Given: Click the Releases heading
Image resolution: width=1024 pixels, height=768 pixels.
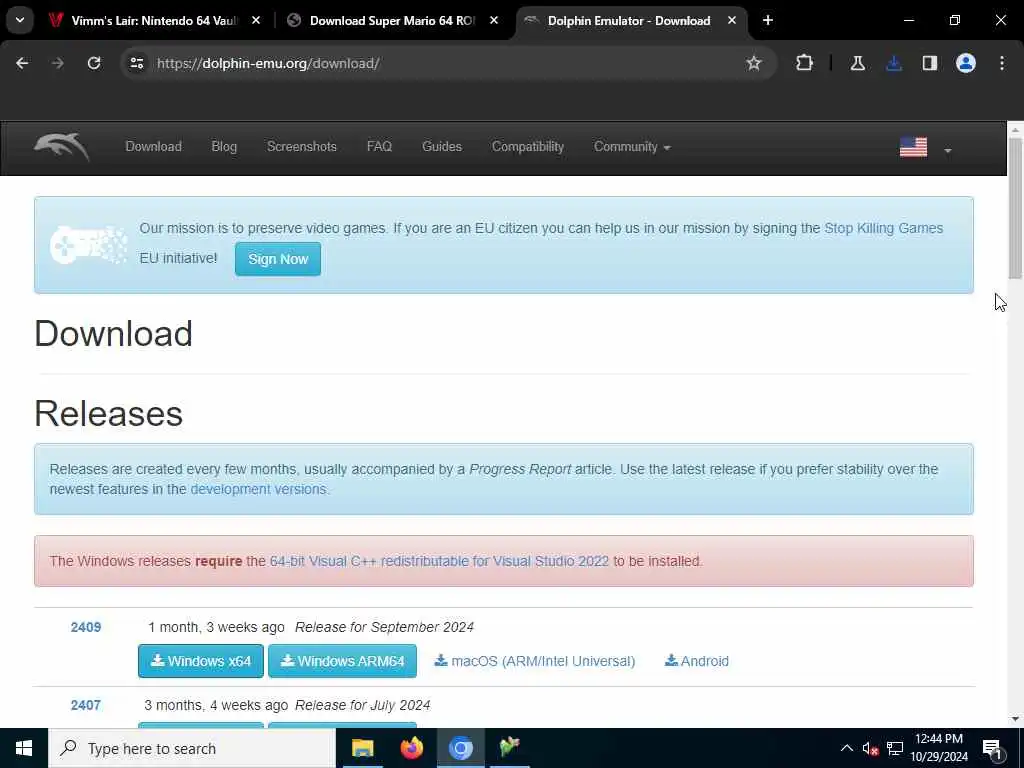Looking at the screenshot, I should (108, 413).
